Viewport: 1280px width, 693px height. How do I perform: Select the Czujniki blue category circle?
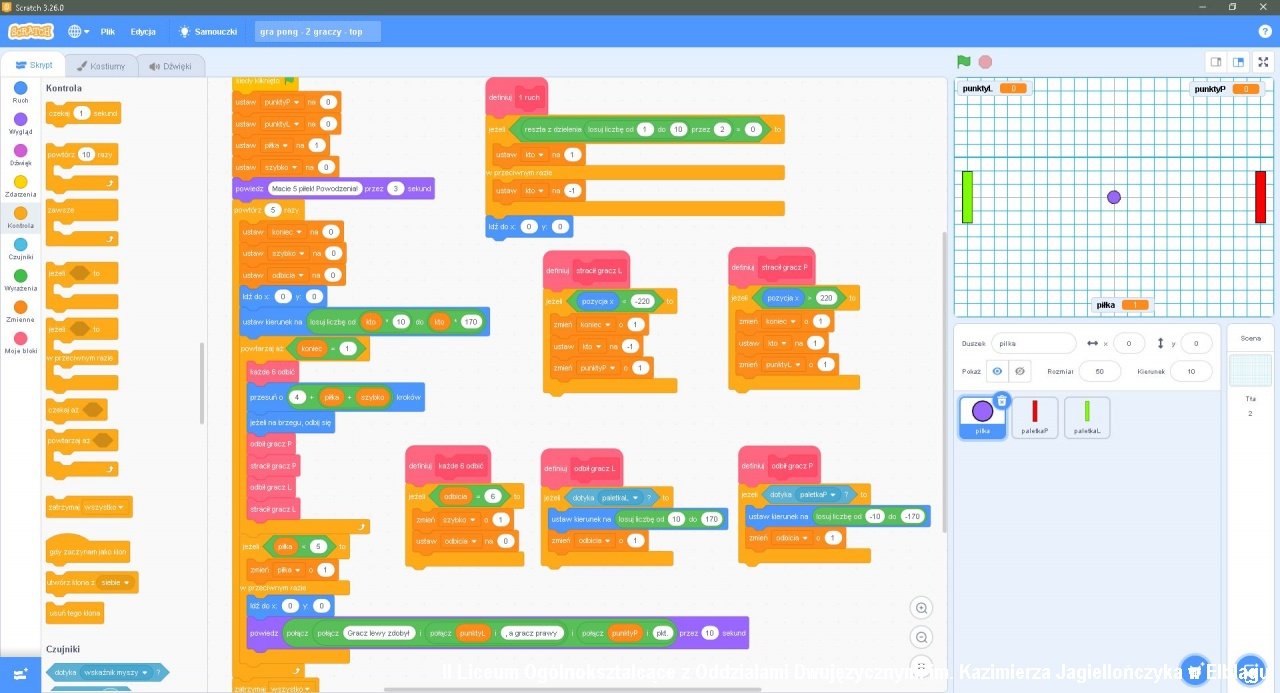[20, 245]
